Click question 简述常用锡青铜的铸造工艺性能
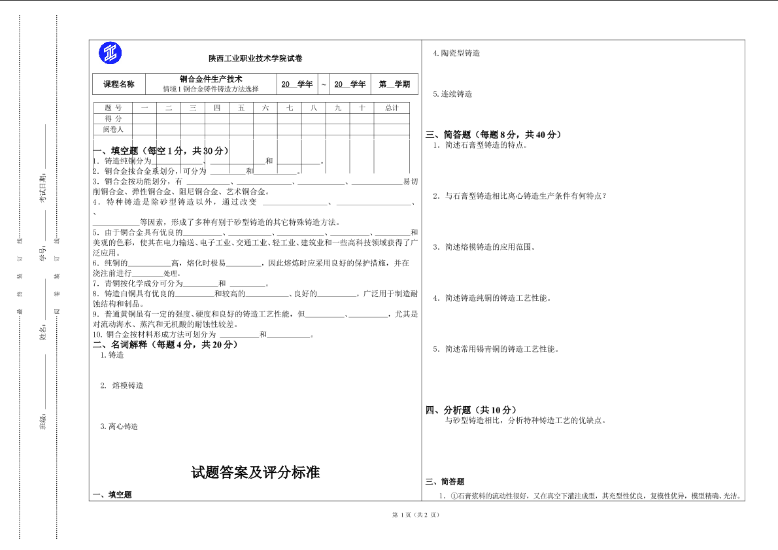This screenshot has height=550, width=778. pyautogui.click(x=495, y=349)
